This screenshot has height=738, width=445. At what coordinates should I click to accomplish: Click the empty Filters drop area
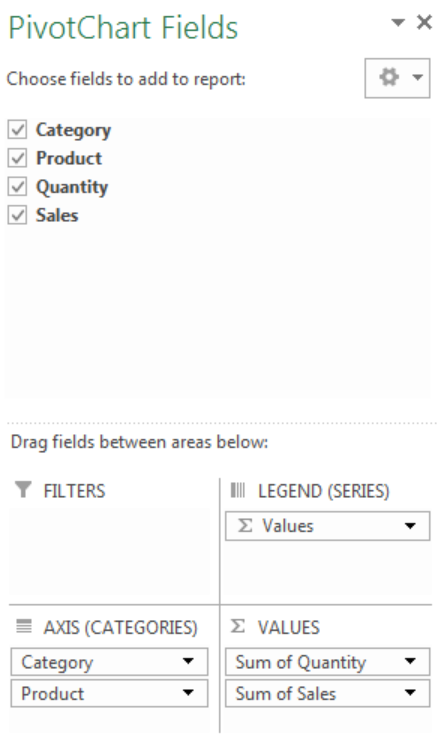[109, 552]
